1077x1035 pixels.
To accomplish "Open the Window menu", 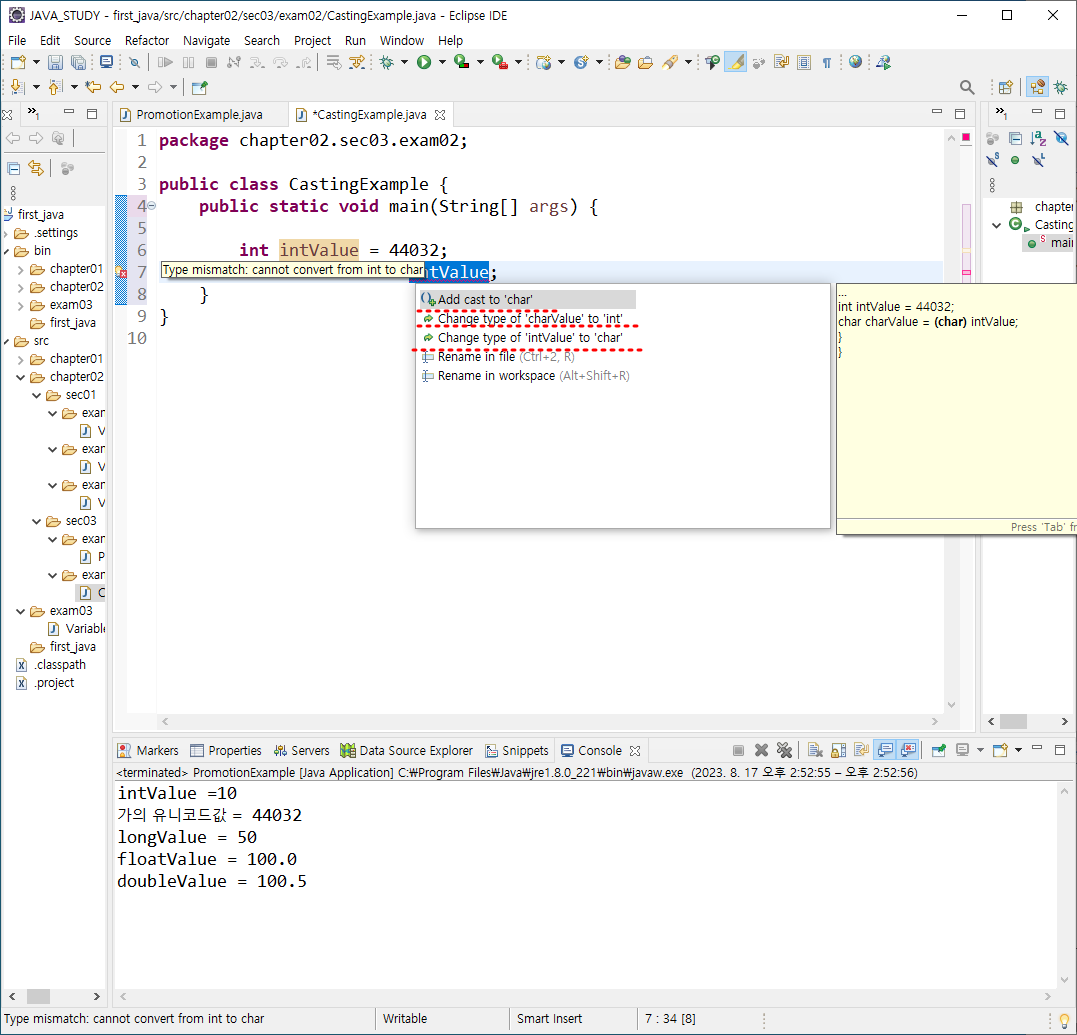I will [x=402, y=41].
